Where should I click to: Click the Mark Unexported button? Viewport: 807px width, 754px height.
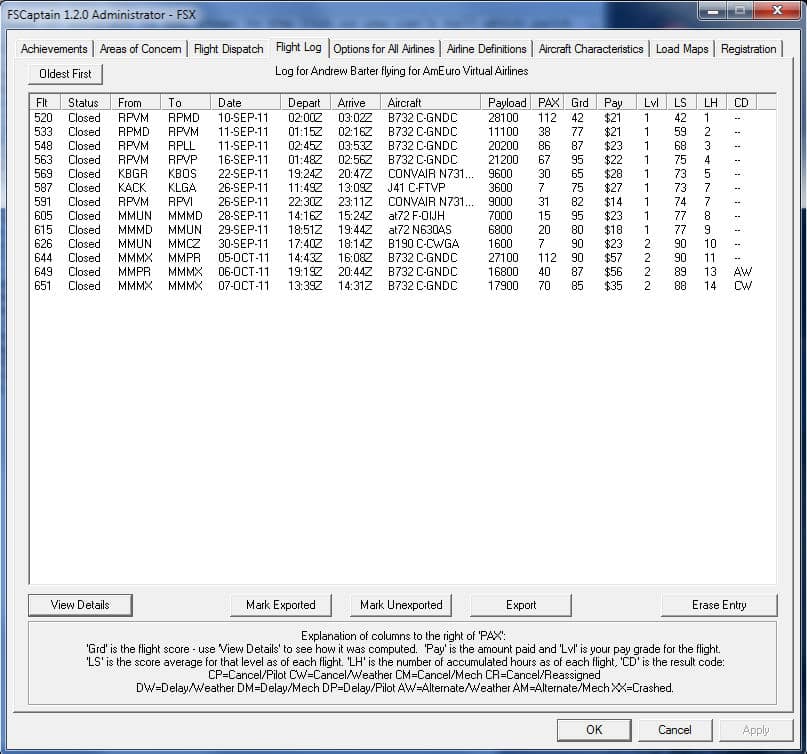[x=401, y=605]
